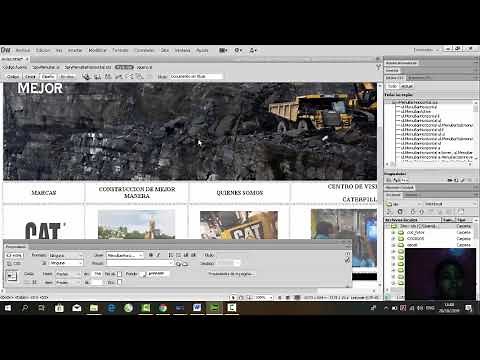This screenshot has height=360, width=480.
Task: Click the Vínculo link input field
Action: pyautogui.click(x=140, y=263)
